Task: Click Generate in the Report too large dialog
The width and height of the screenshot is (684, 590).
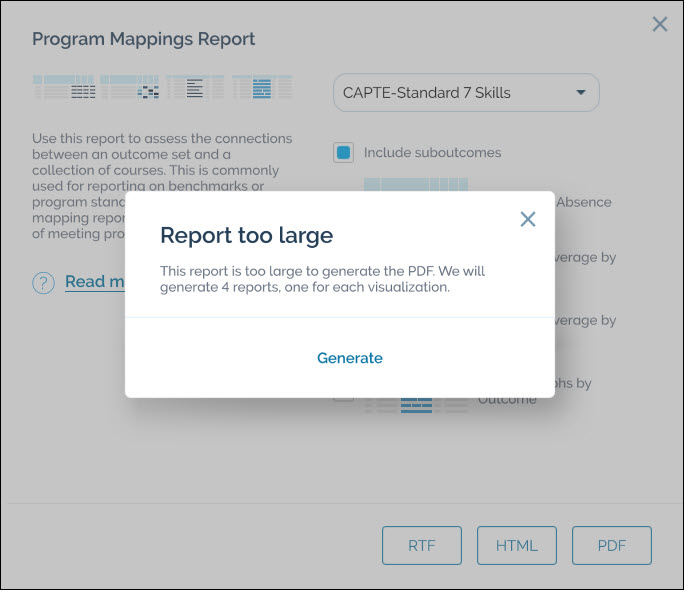Action: point(349,358)
